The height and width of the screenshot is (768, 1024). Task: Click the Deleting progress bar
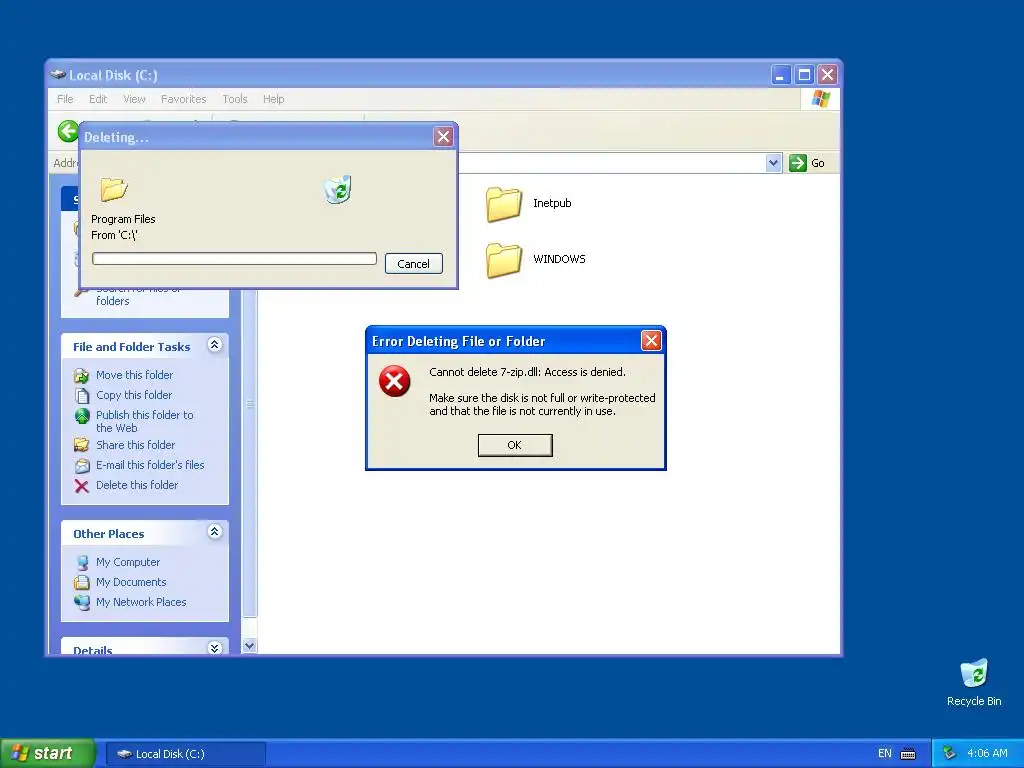234,259
